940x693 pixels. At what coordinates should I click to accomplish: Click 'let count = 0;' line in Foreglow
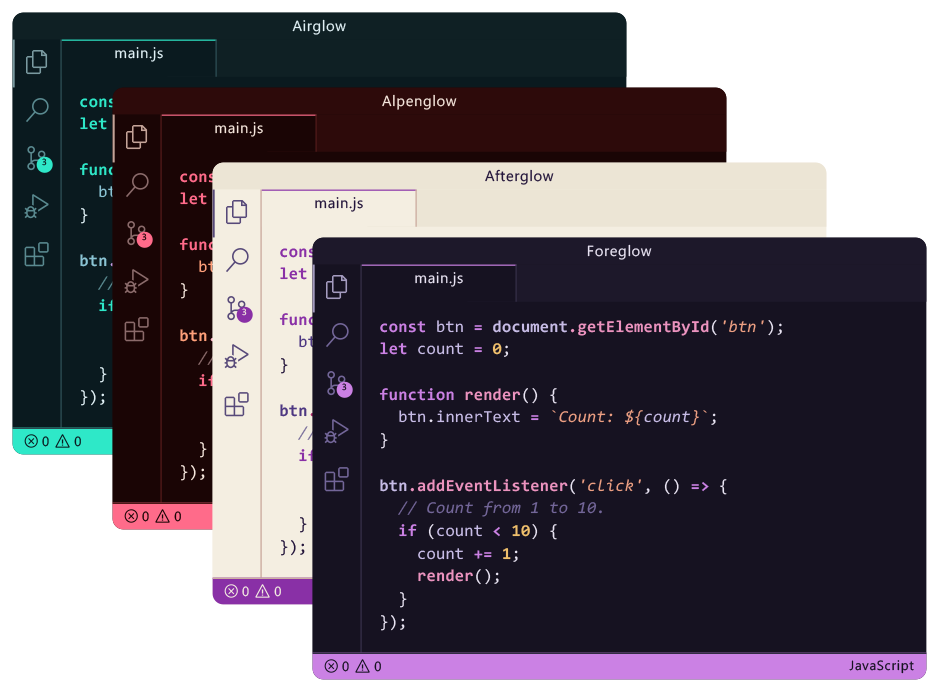[x=444, y=349]
